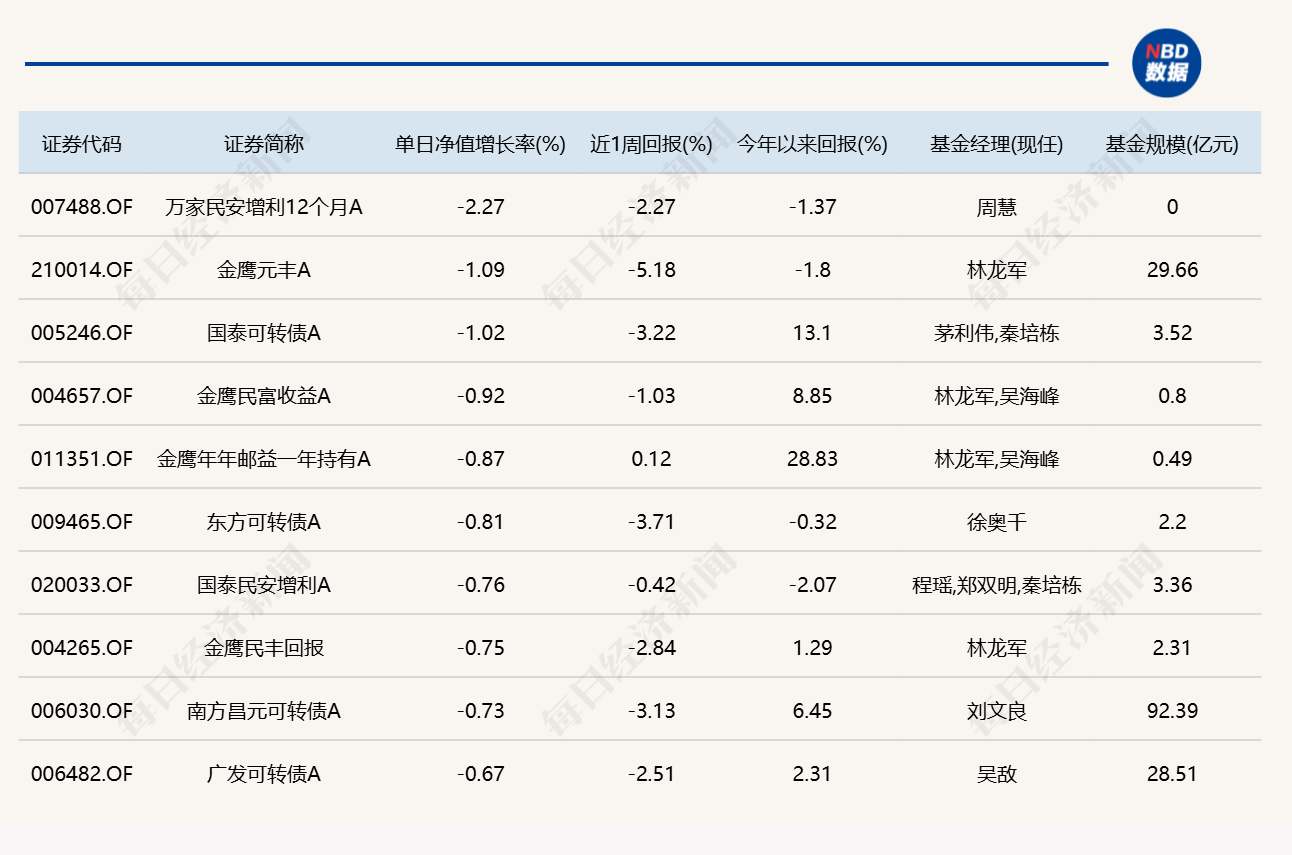Image resolution: width=1292 pixels, height=855 pixels.
Task: Click daily growth value -0.87
Action: click(481, 459)
